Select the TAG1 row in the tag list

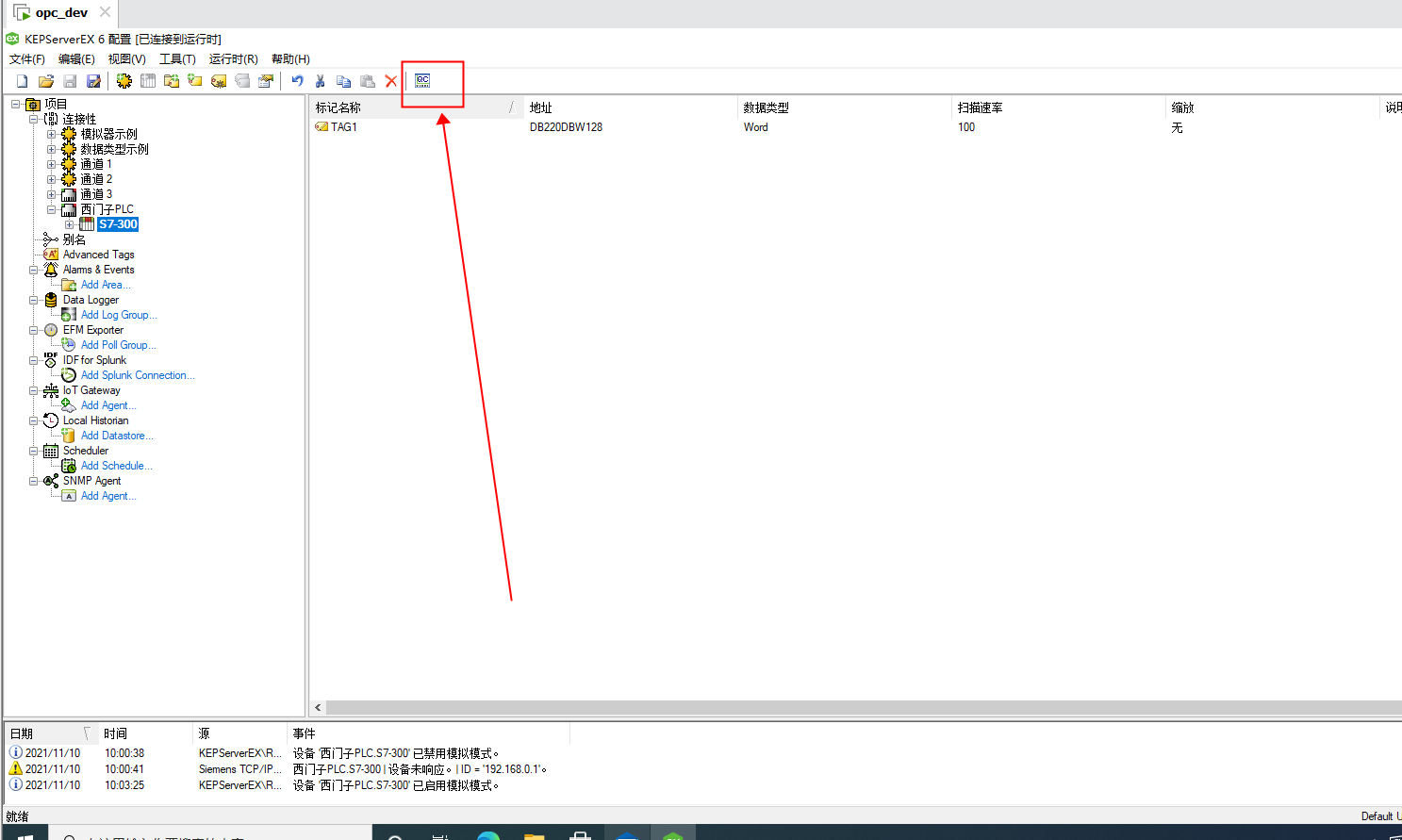point(345,126)
